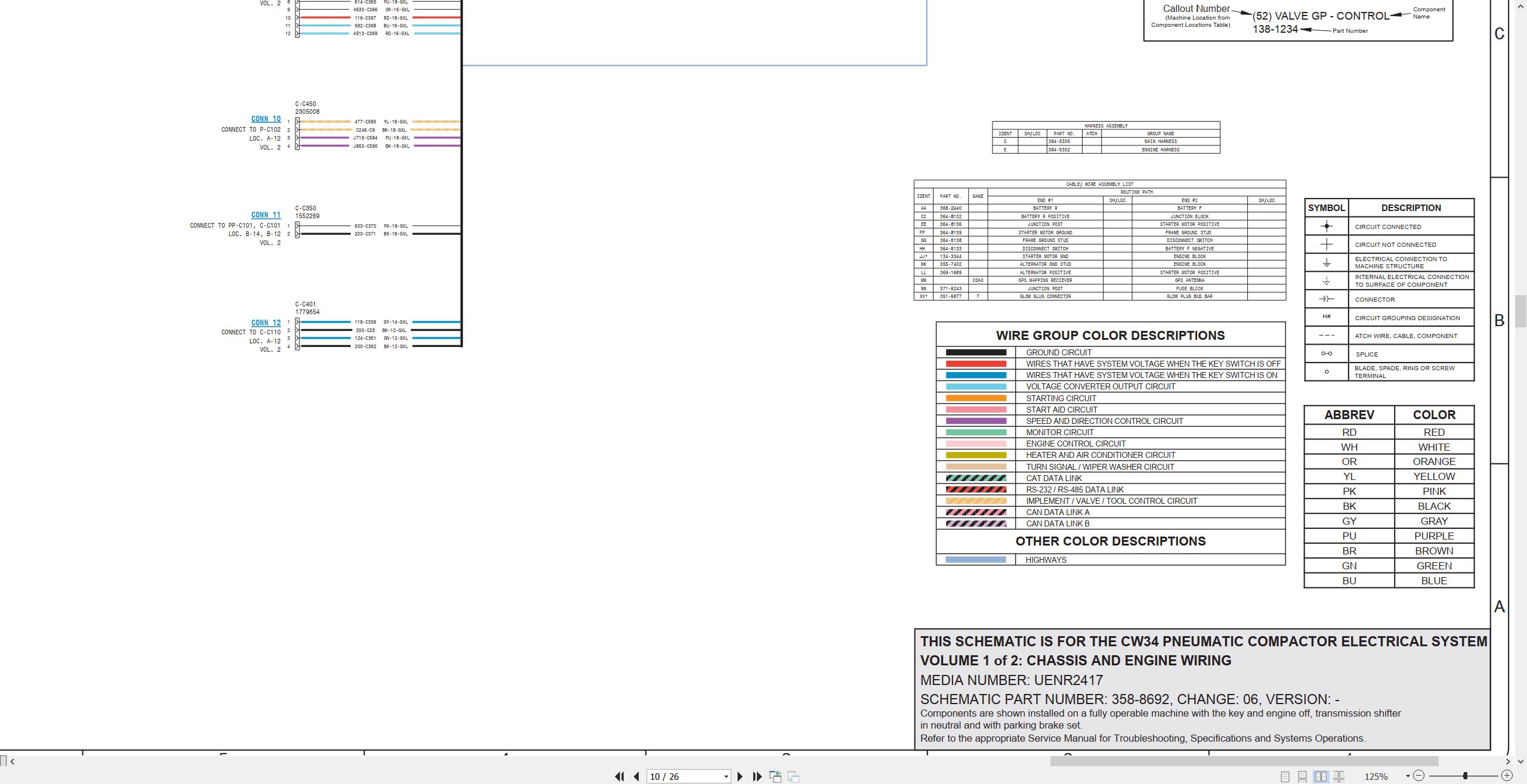Screen dimensions: 1527x784
Task: Click the 'C-C450' connector label
Action: (x=305, y=104)
